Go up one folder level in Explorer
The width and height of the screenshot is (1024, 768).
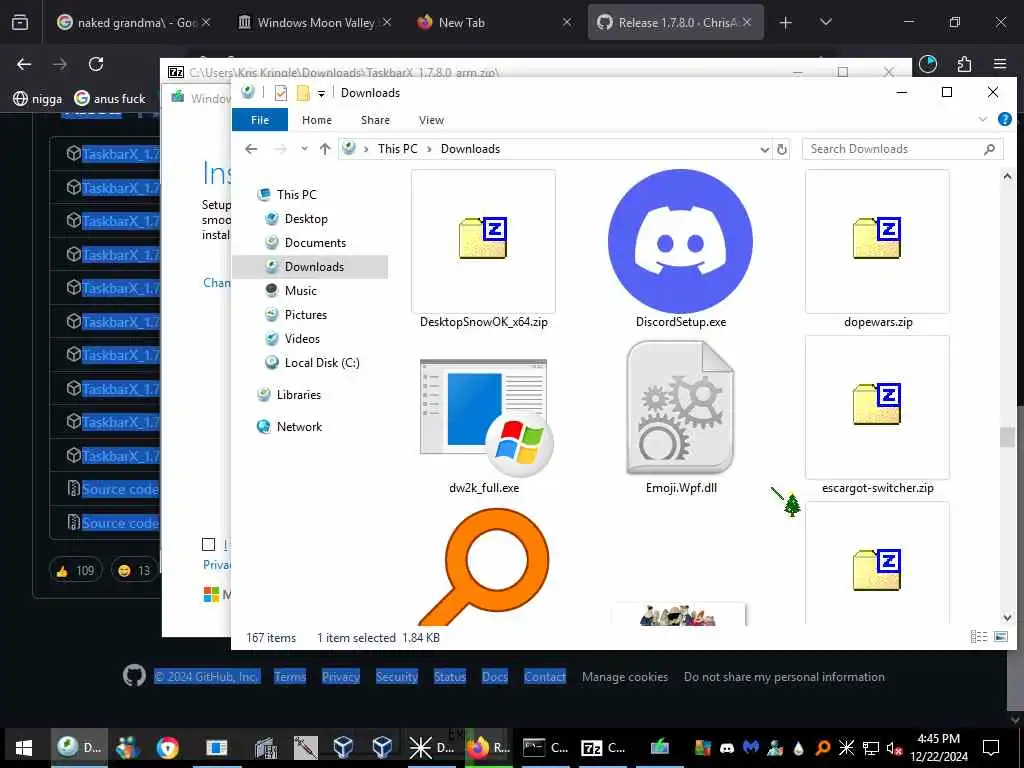(x=325, y=149)
